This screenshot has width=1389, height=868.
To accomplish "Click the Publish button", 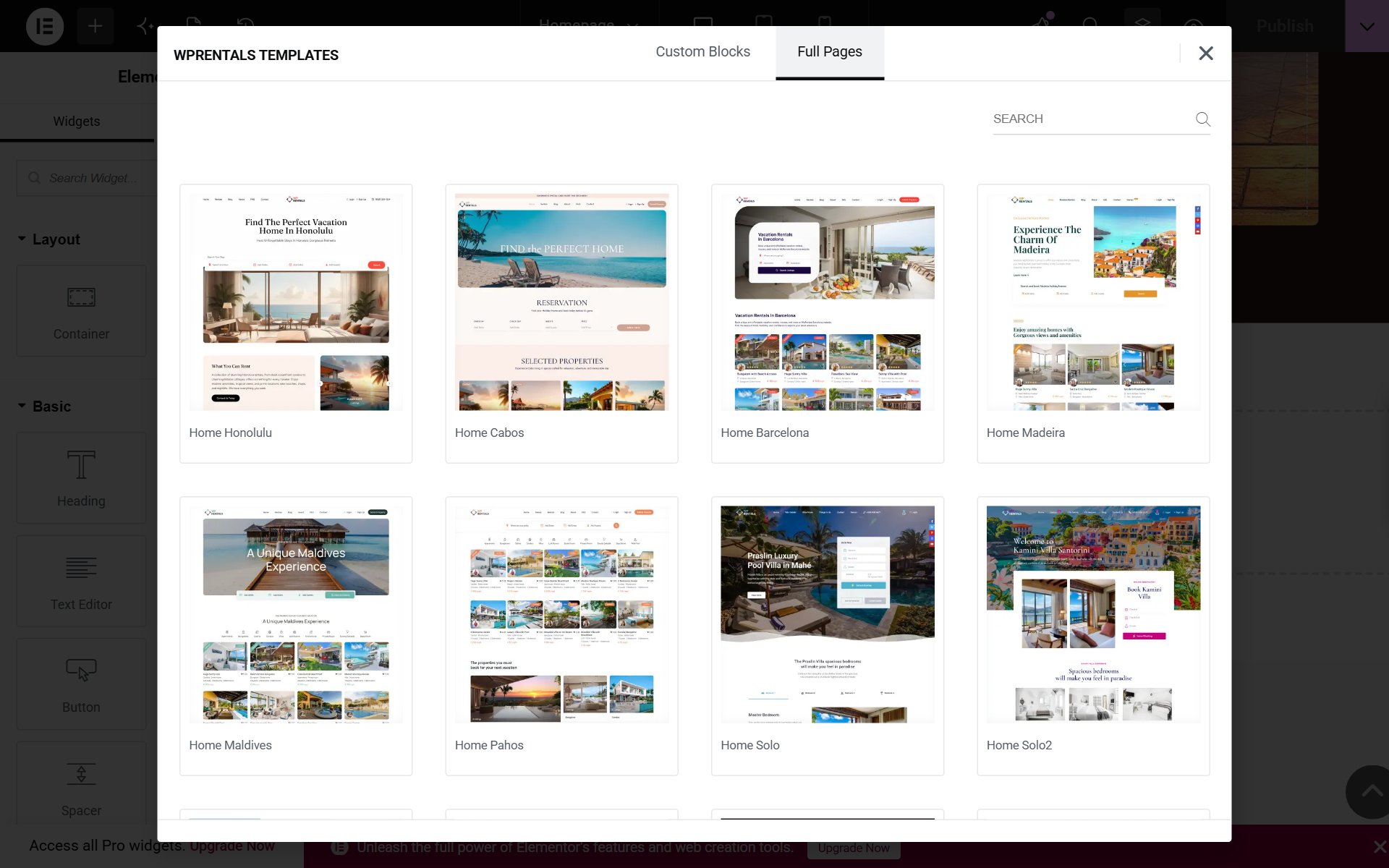I will (1285, 26).
